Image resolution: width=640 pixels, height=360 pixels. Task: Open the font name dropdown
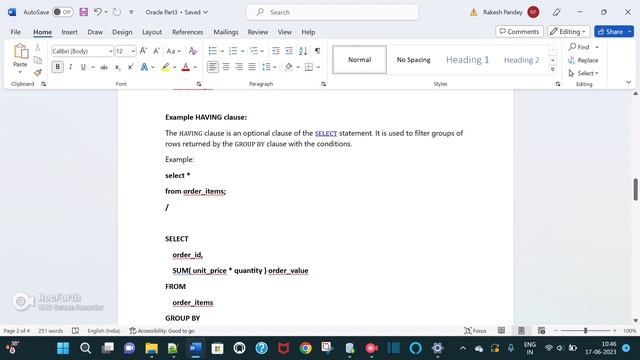pyautogui.click(x=111, y=51)
